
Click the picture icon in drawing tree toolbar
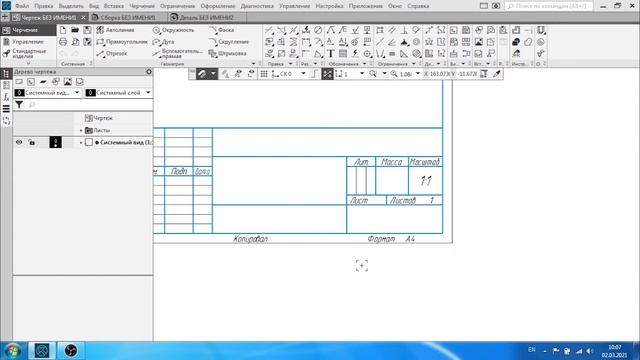pos(67,82)
